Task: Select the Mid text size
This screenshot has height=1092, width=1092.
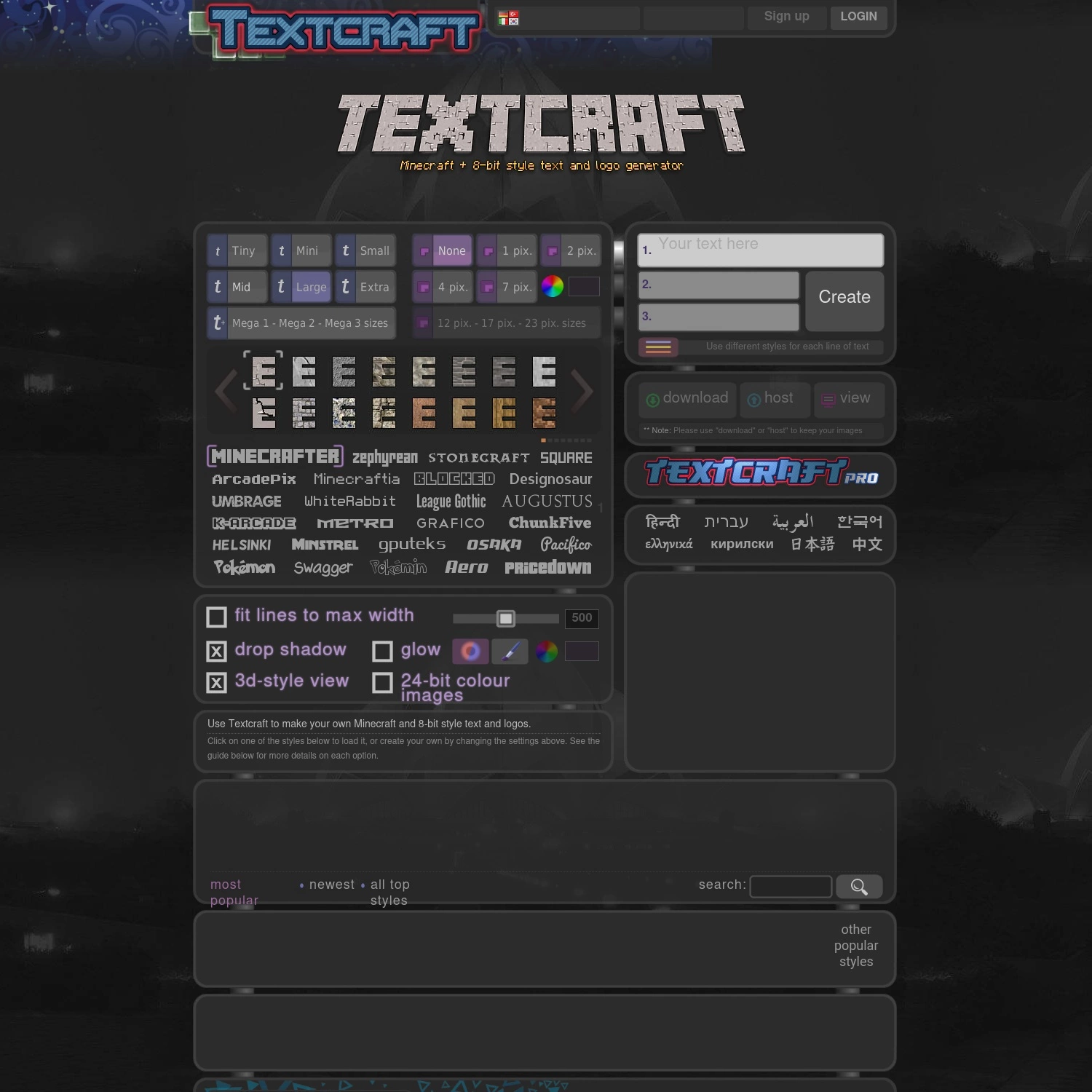Action: pyautogui.click(x=237, y=287)
